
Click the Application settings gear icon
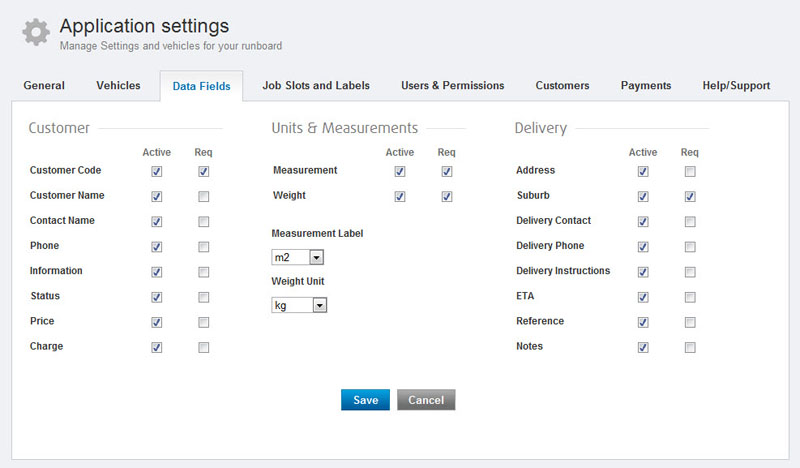click(x=36, y=32)
